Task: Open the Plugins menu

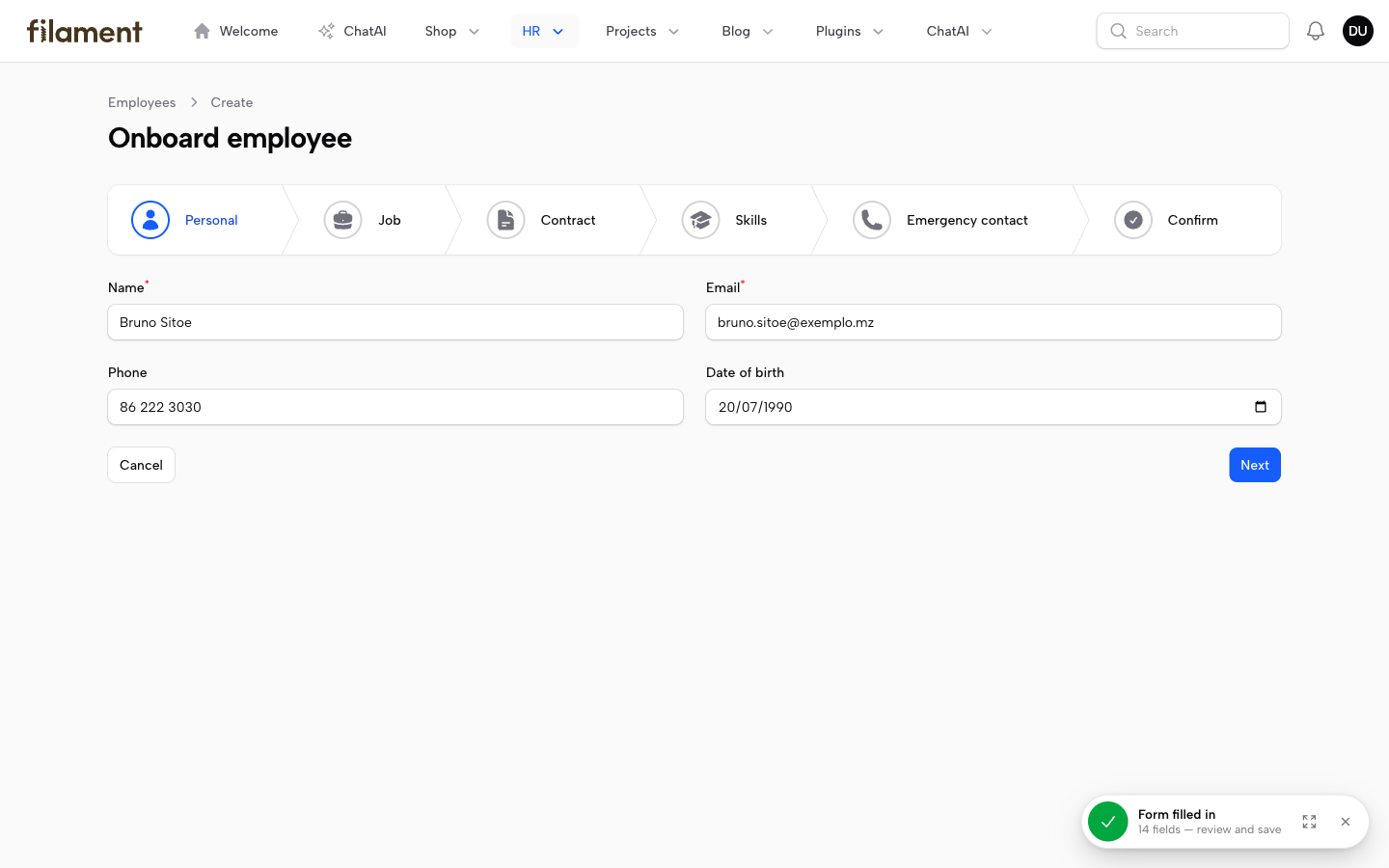Action: (850, 31)
